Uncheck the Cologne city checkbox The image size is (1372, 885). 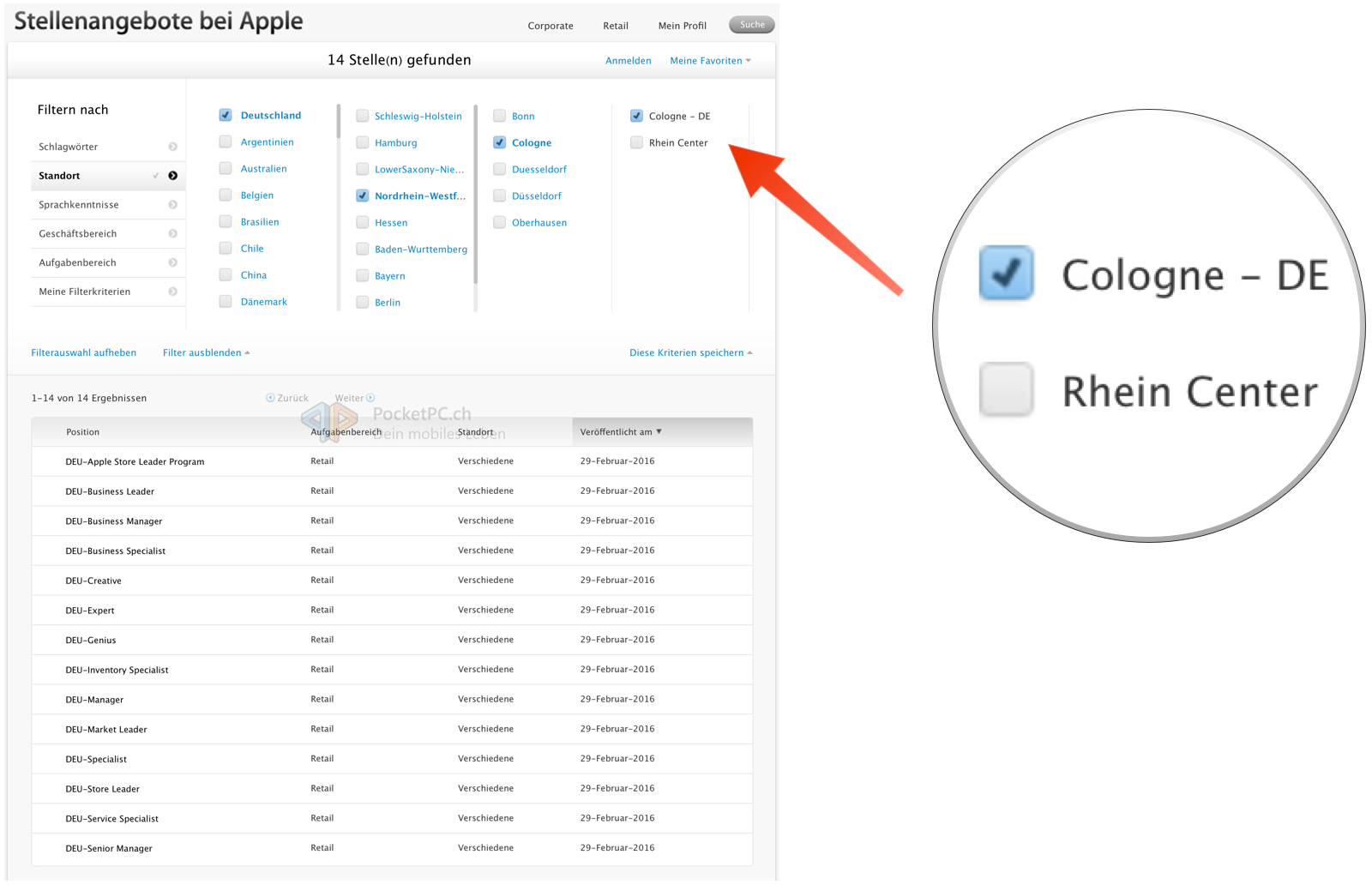(x=500, y=142)
